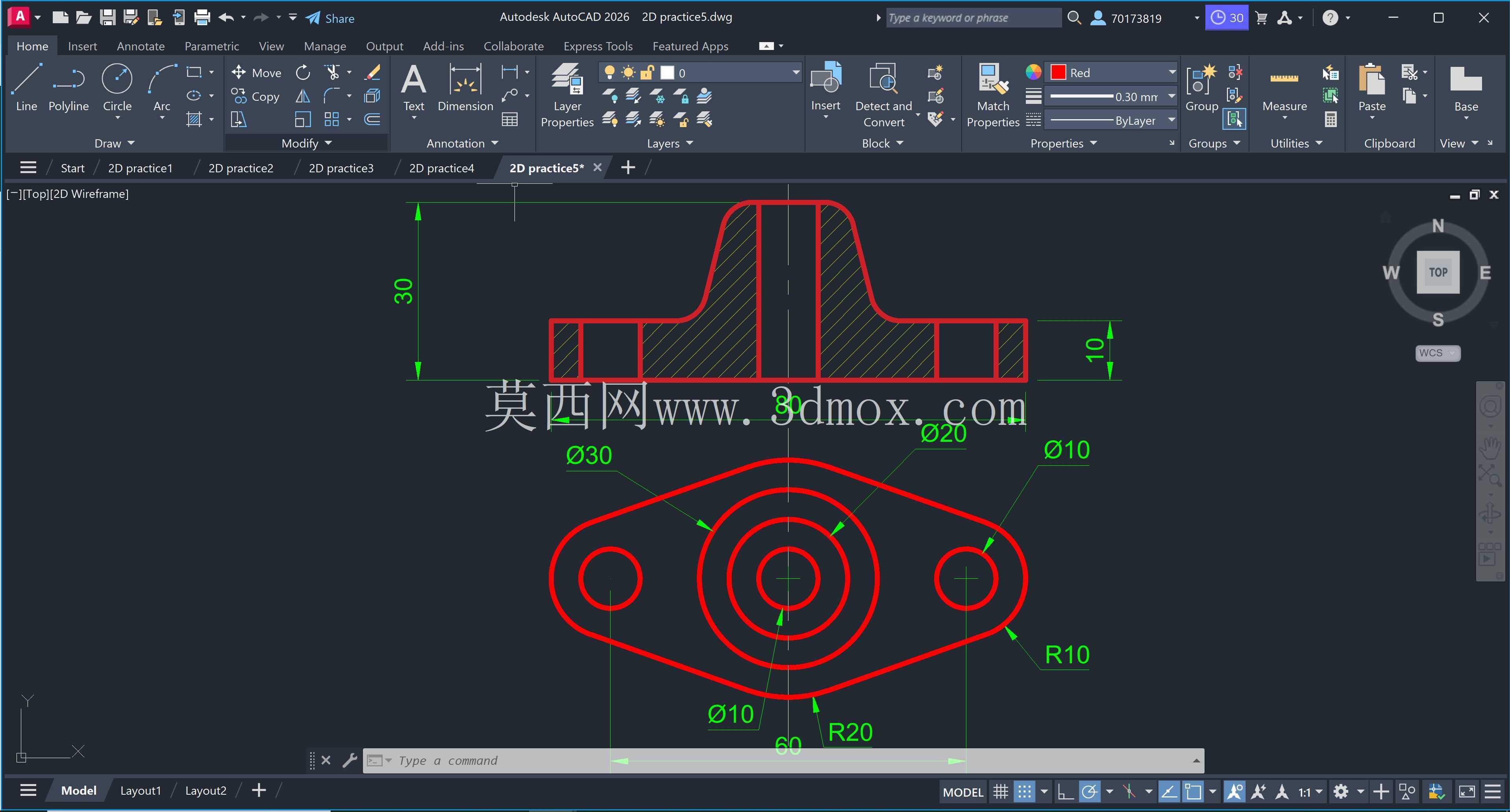Toggle ortho mode in status bar
This screenshot has width=1510, height=812.
pyautogui.click(x=1065, y=792)
